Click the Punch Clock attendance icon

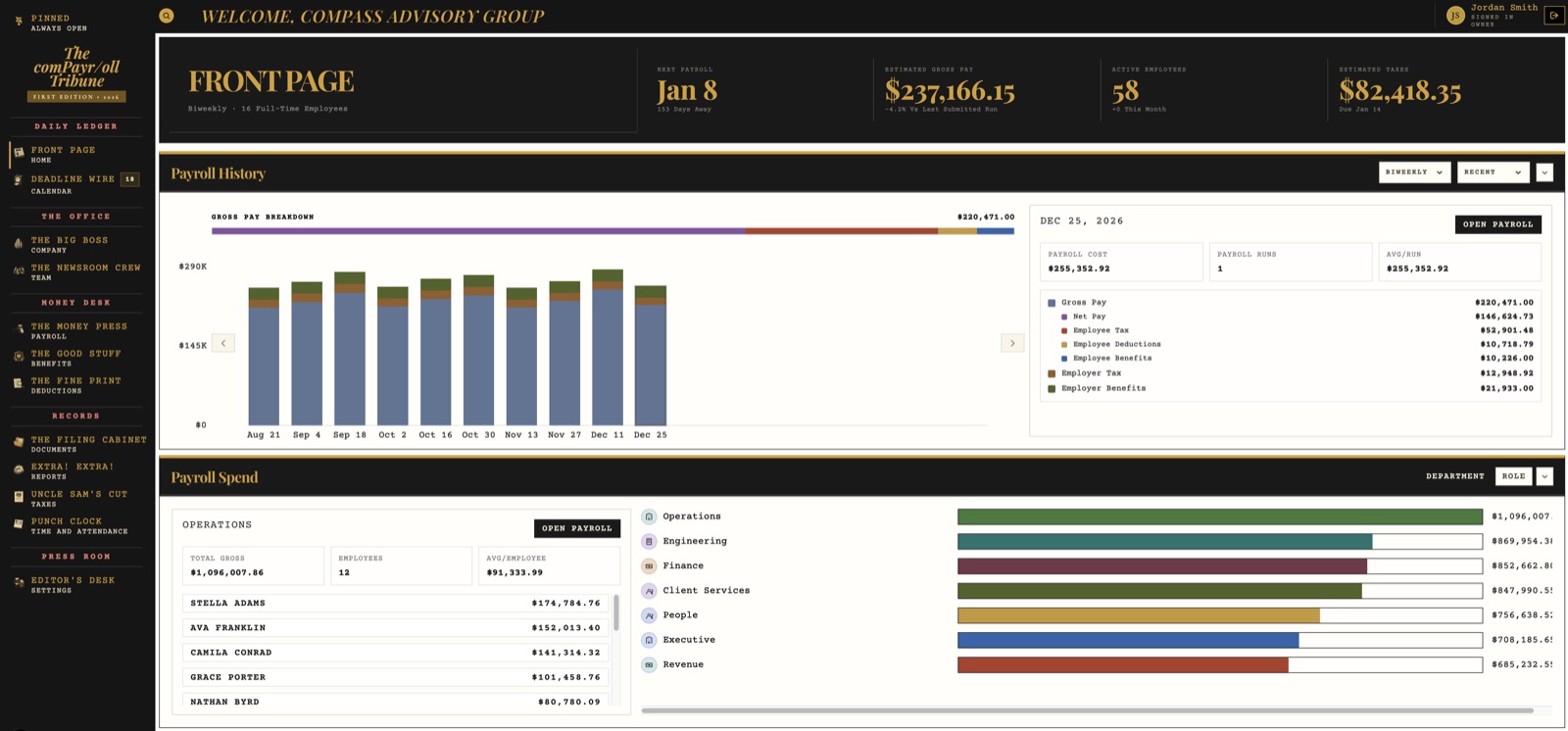(x=19, y=525)
